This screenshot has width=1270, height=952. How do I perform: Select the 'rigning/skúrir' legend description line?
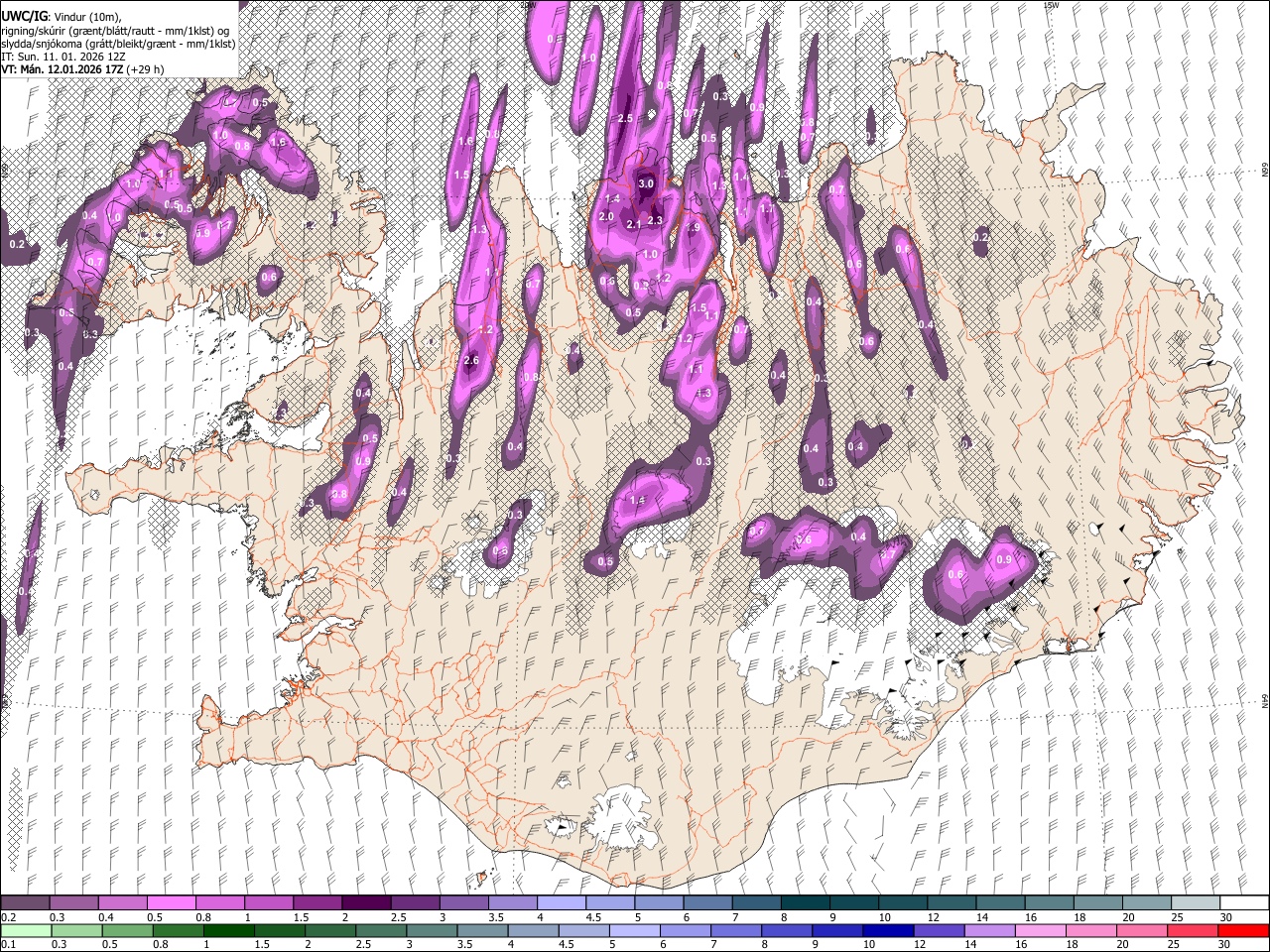pyautogui.click(x=116, y=30)
